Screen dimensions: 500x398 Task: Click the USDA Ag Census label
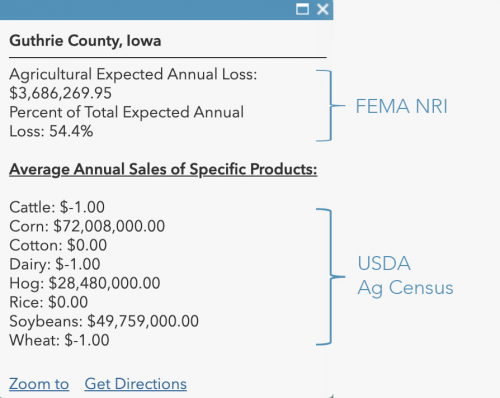click(x=405, y=275)
